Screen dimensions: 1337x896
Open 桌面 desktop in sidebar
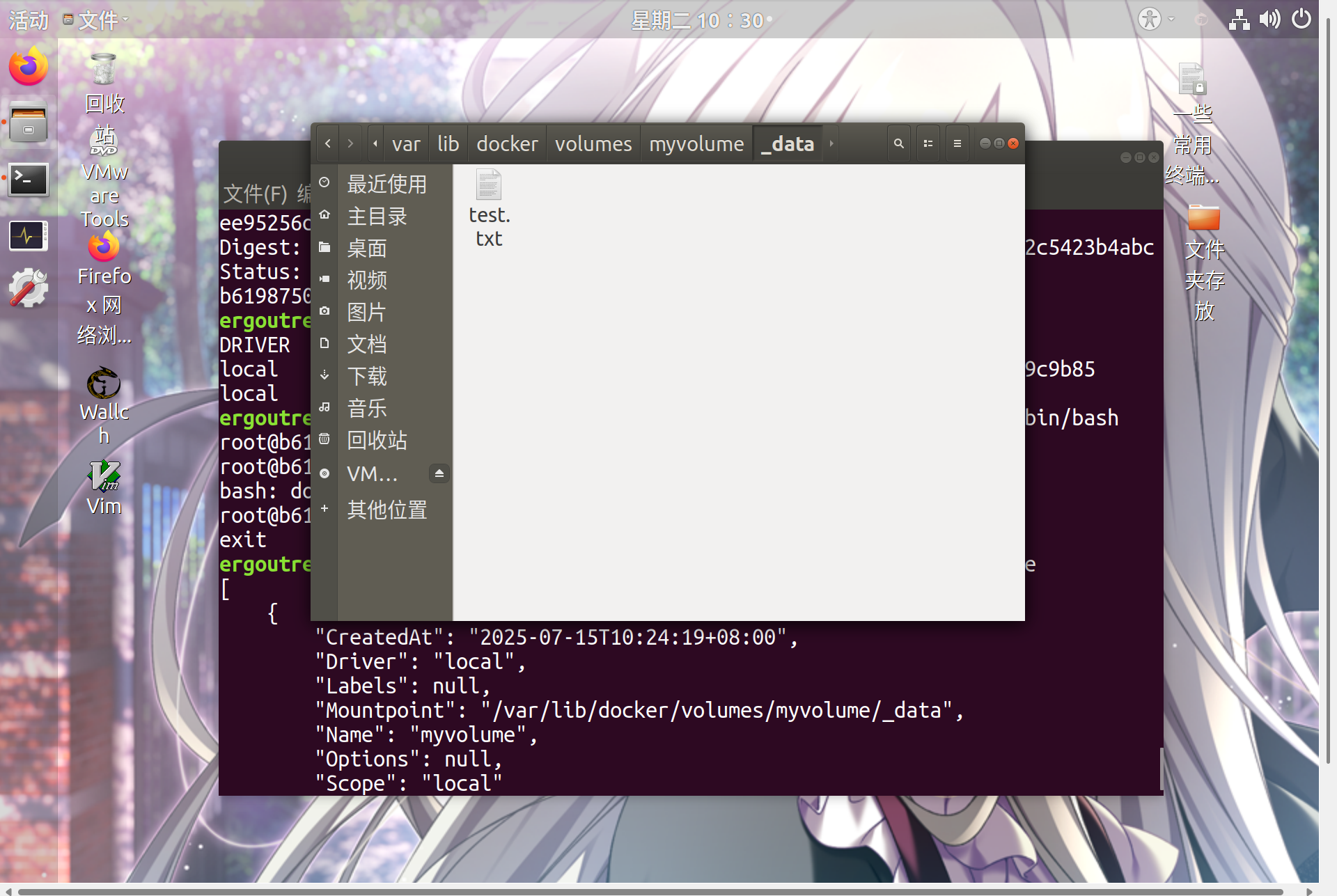click(382, 248)
